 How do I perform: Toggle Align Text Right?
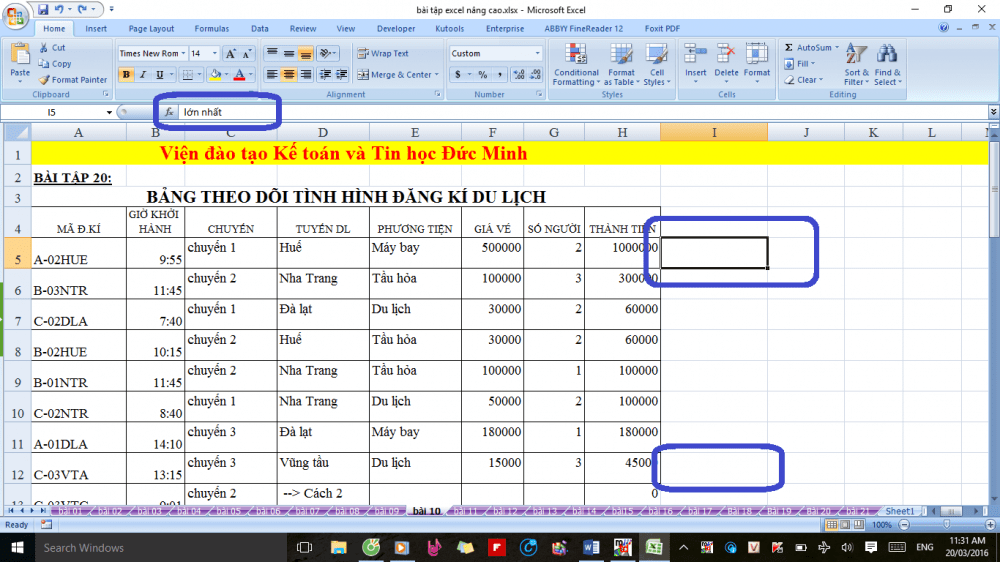click(305, 75)
